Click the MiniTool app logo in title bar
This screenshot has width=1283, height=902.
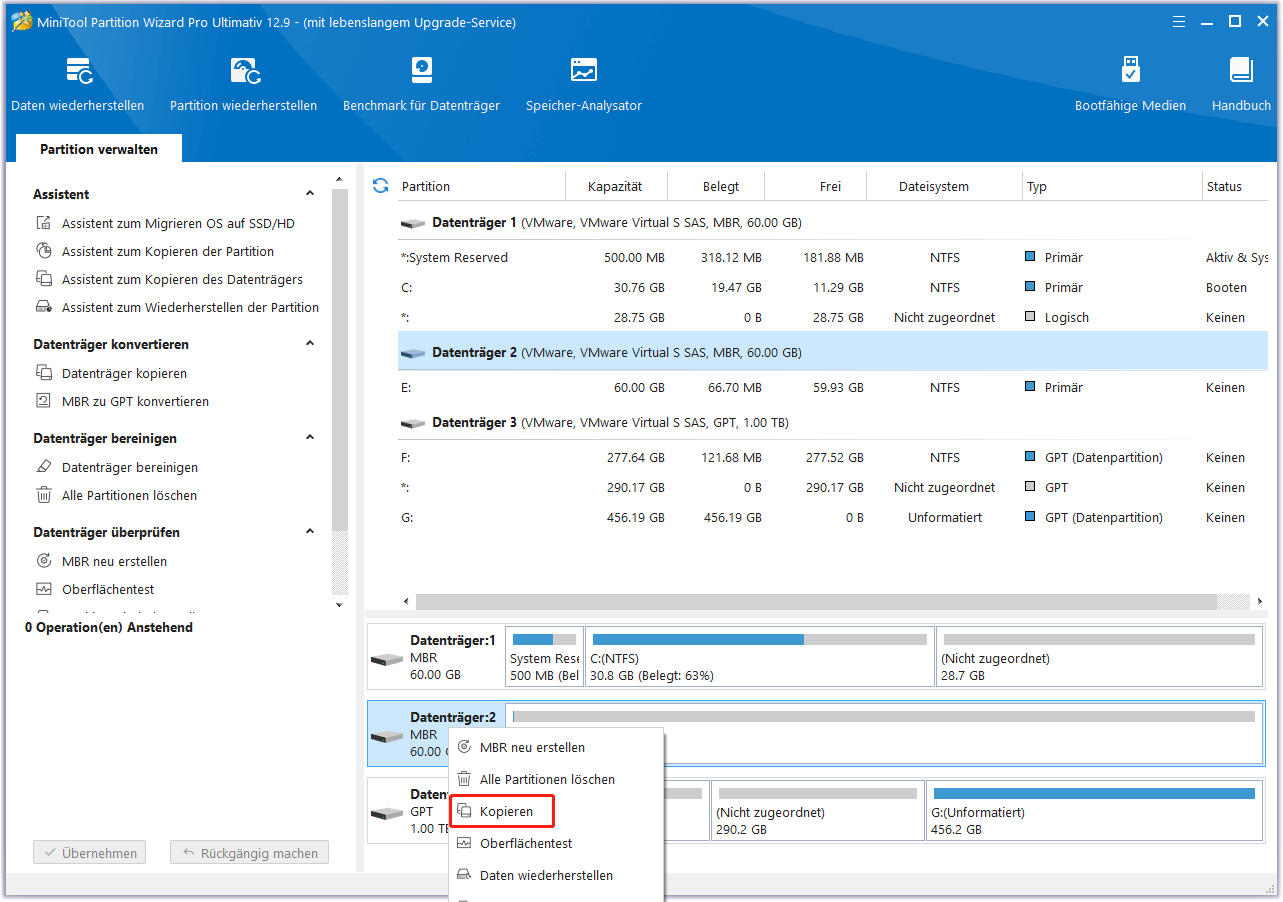pyautogui.click(x=21, y=22)
